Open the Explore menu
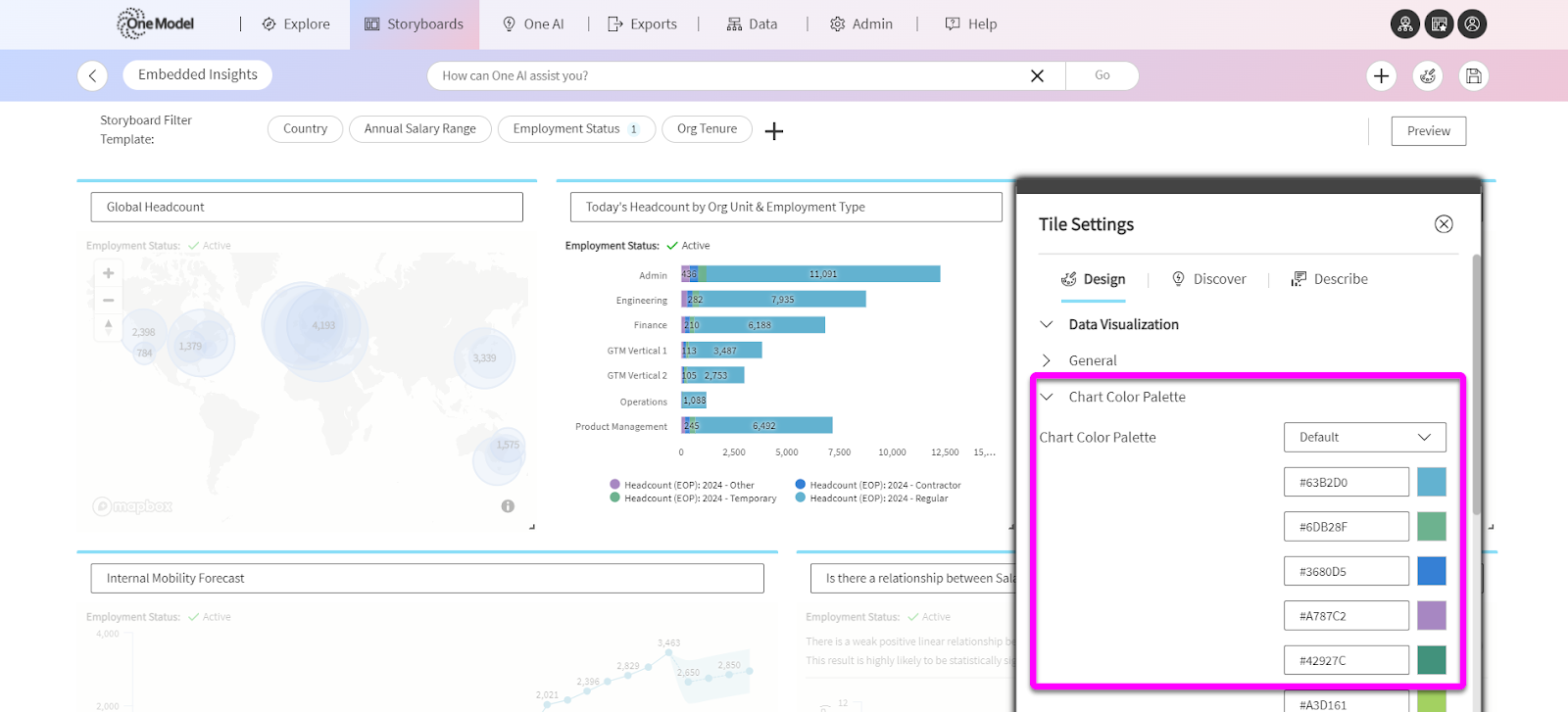The height and width of the screenshot is (712, 1568). pos(296,24)
